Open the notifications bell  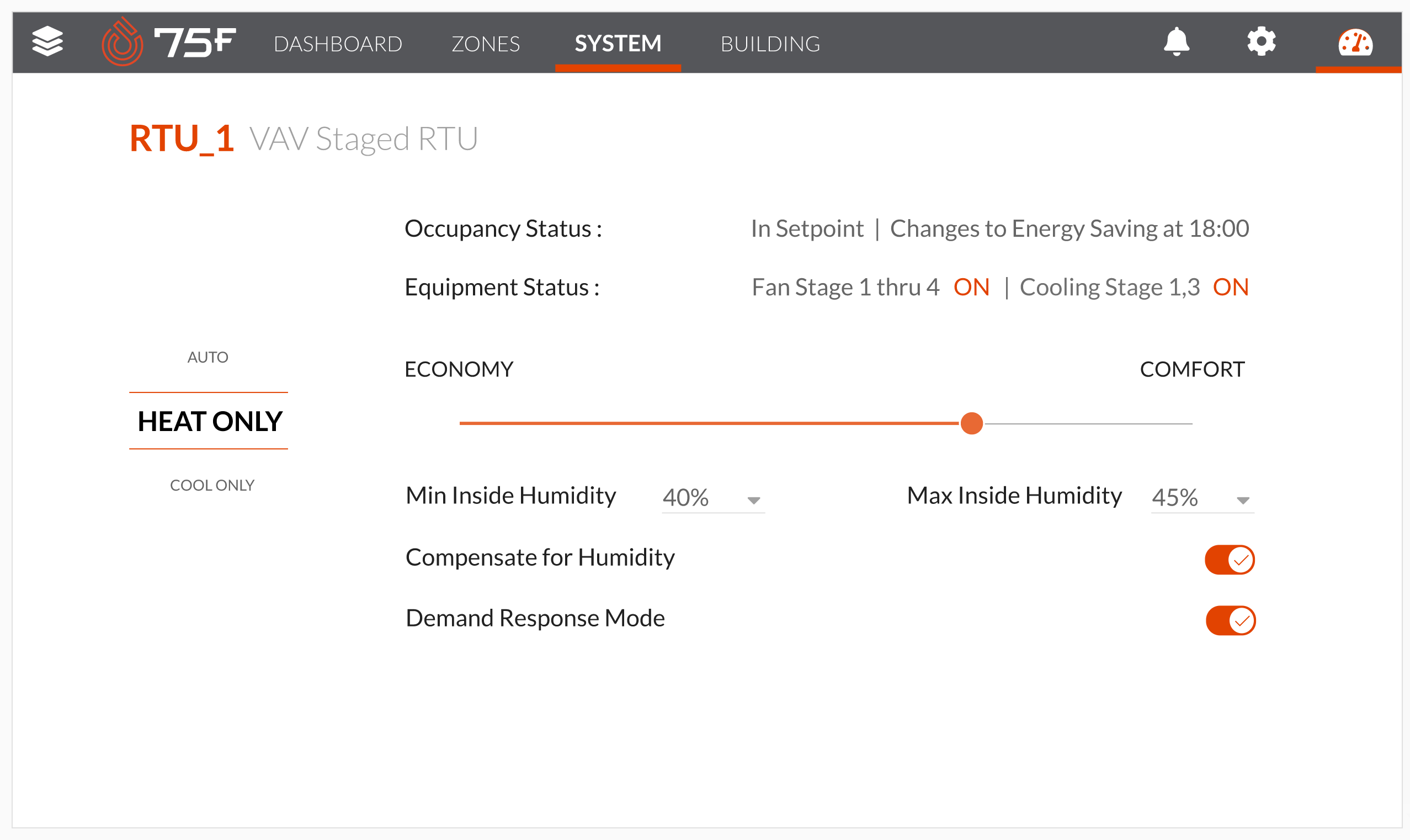(x=1177, y=41)
